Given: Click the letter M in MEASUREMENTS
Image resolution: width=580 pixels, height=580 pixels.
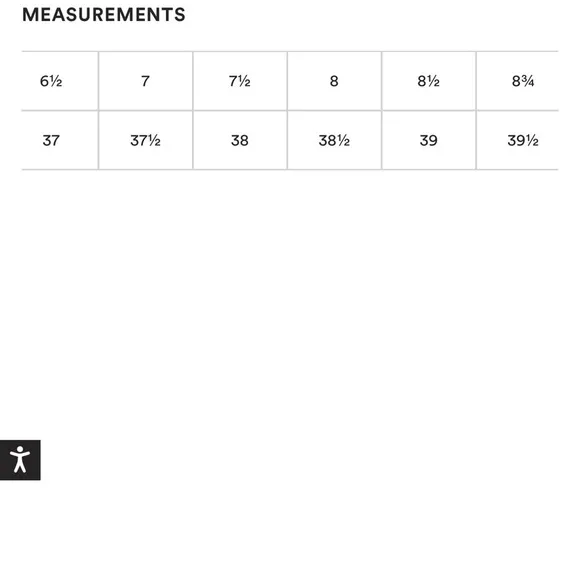Looking at the screenshot, I should 30,15.
